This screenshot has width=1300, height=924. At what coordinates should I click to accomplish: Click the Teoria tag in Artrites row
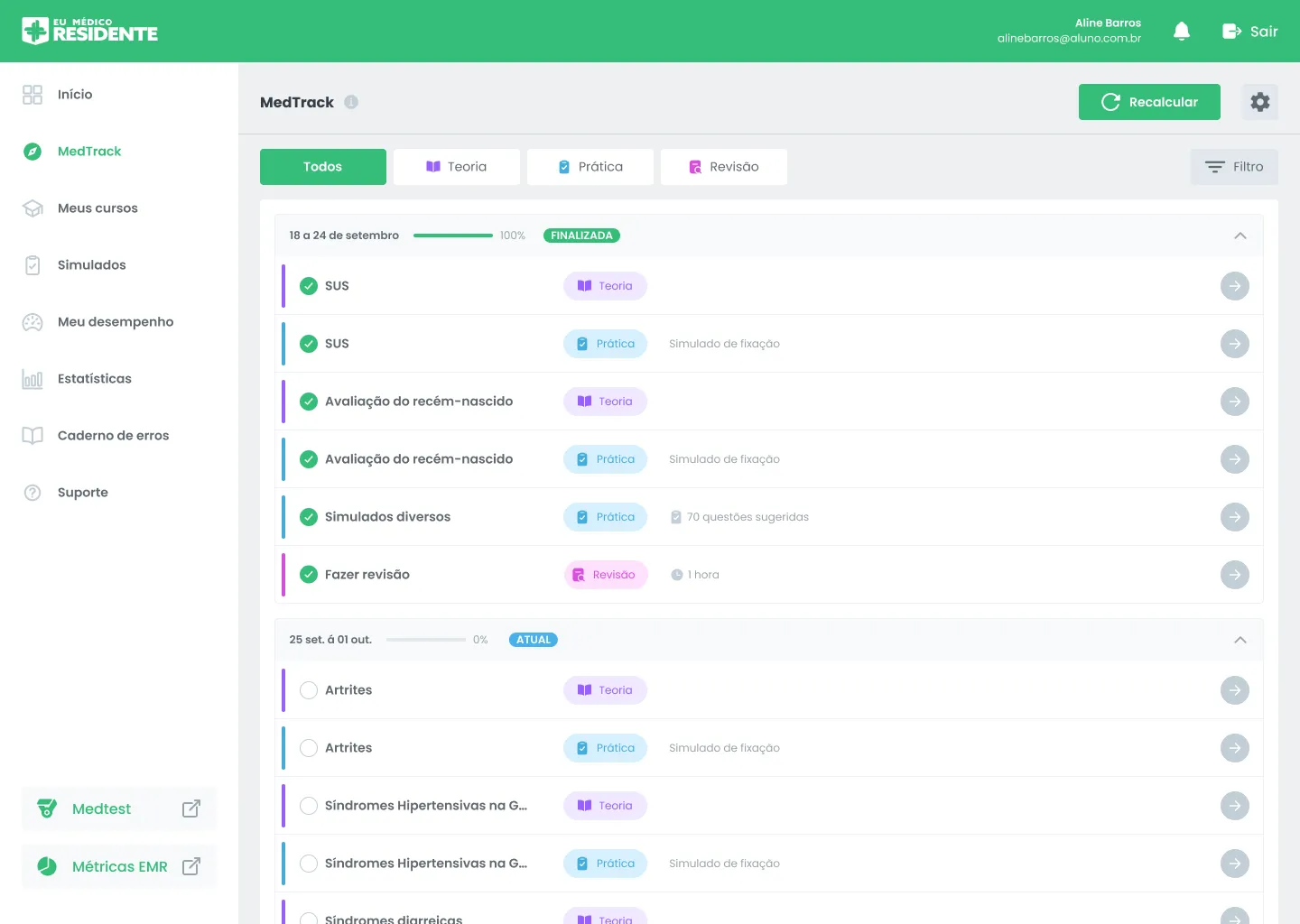pyautogui.click(x=605, y=690)
